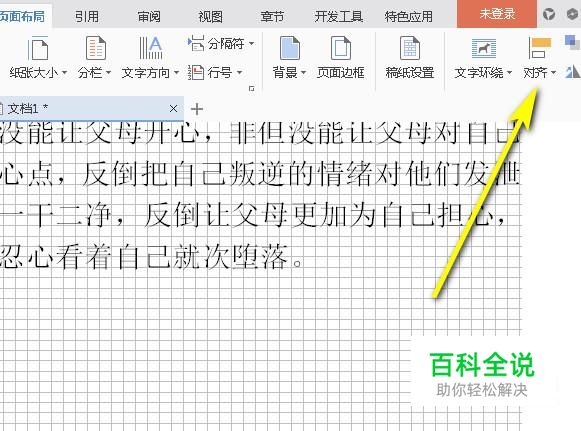The image size is (581, 431).
Task: Expand the 文字方向 dropdown arrow
Action: coord(176,73)
